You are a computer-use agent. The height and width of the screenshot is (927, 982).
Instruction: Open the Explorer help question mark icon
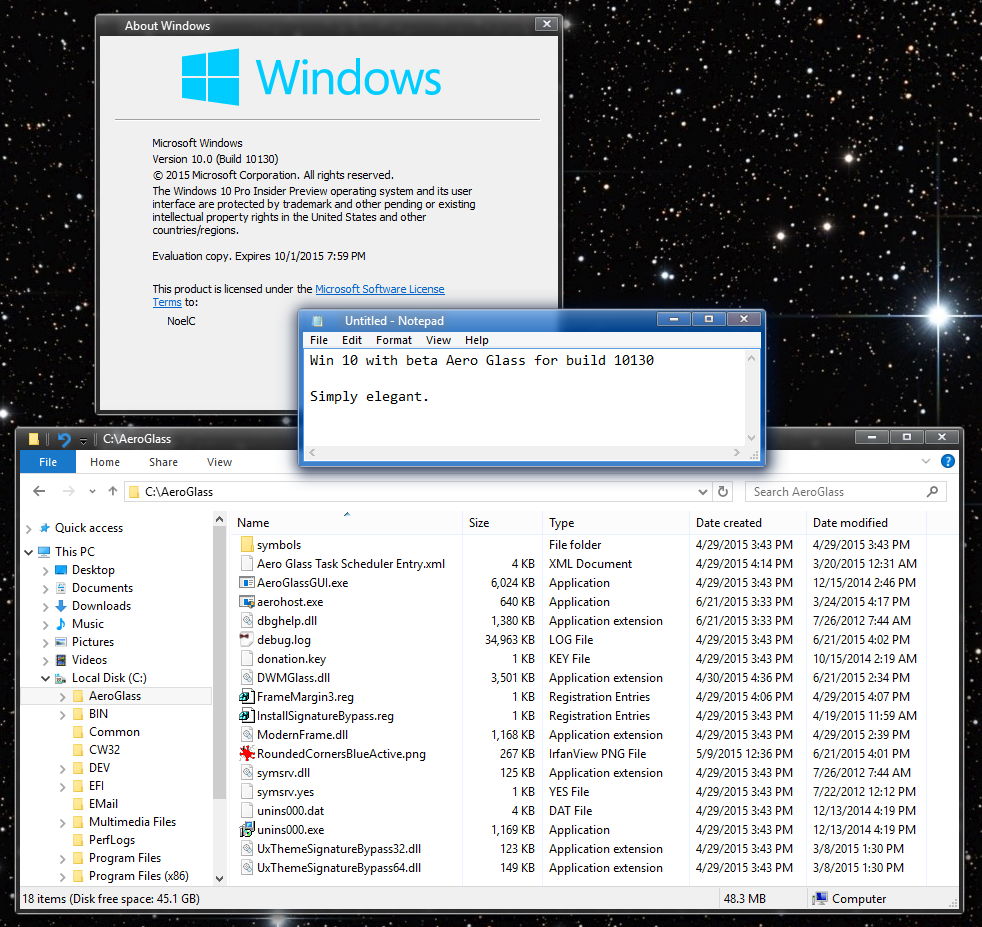click(x=948, y=462)
